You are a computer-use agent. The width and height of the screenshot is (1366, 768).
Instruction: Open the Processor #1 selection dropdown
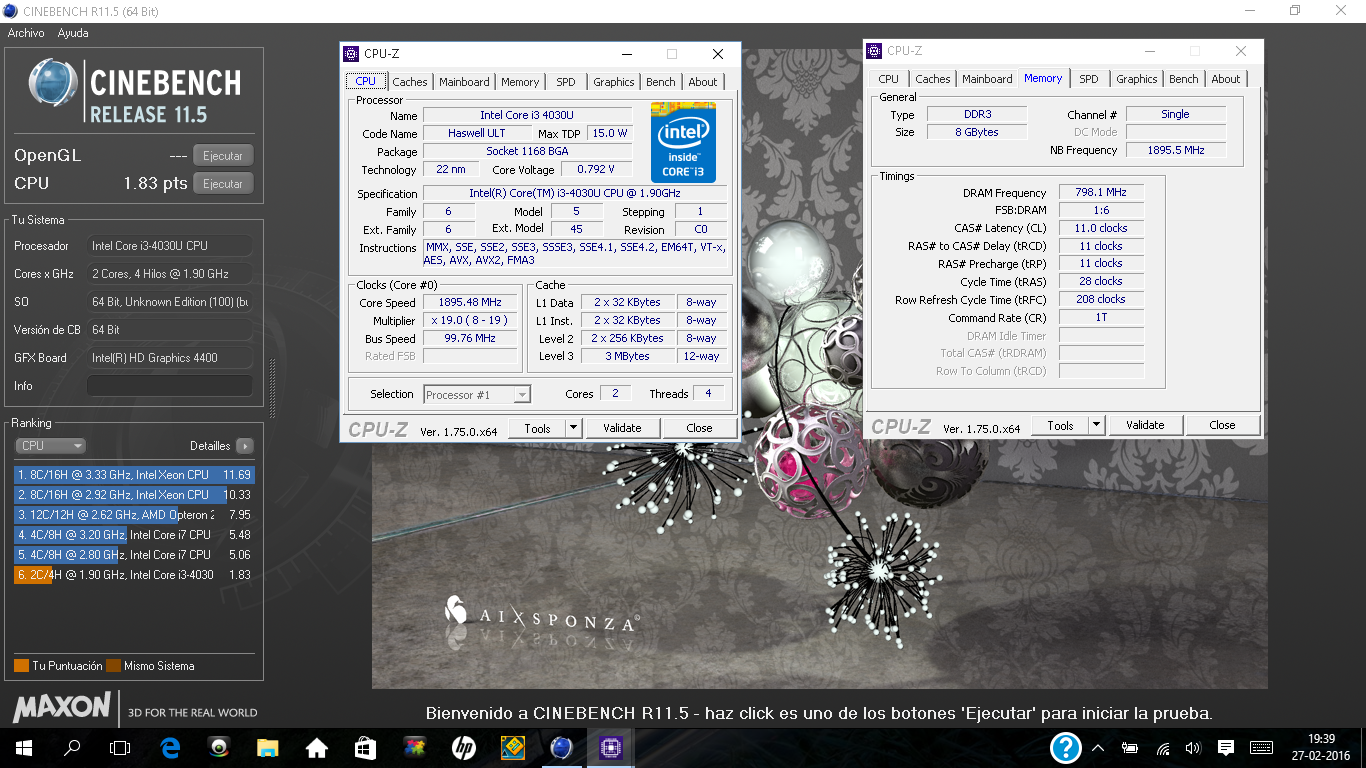click(x=477, y=395)
